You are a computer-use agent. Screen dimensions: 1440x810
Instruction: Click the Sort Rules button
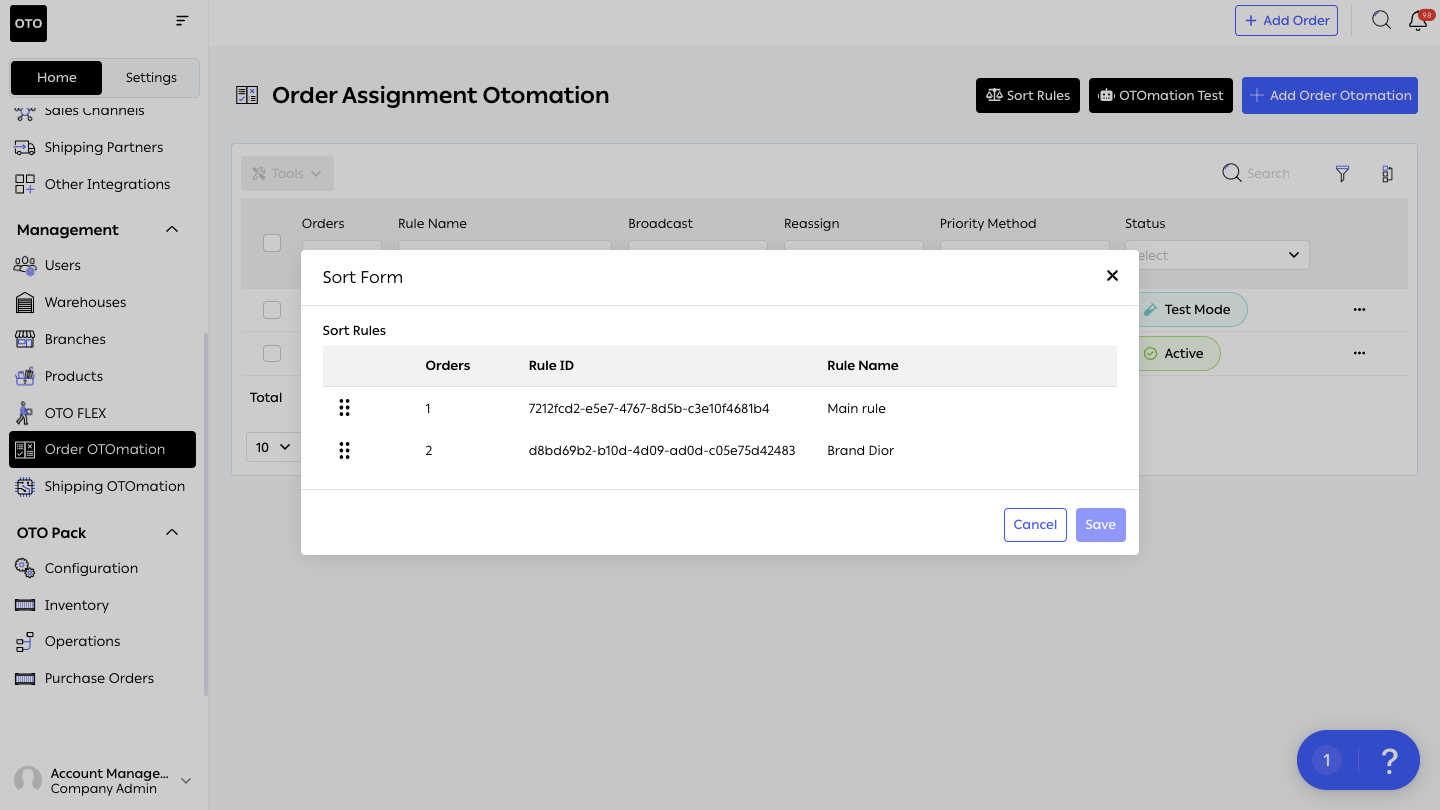tap(1028, 95)
